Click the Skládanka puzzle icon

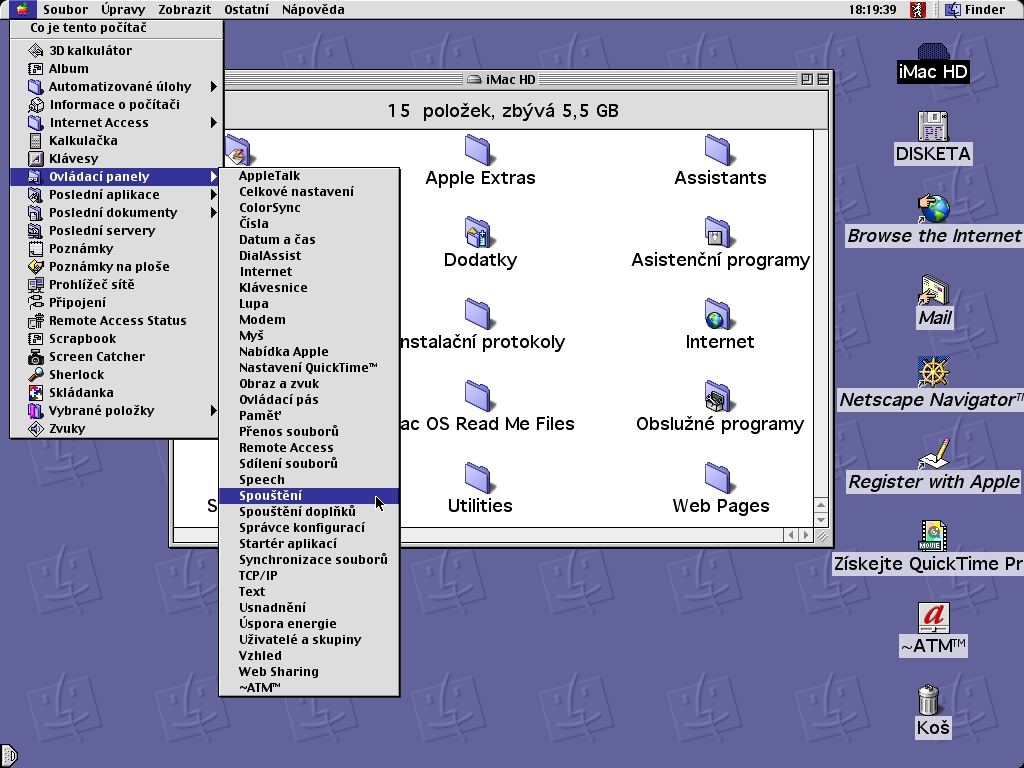click(36, 392)
